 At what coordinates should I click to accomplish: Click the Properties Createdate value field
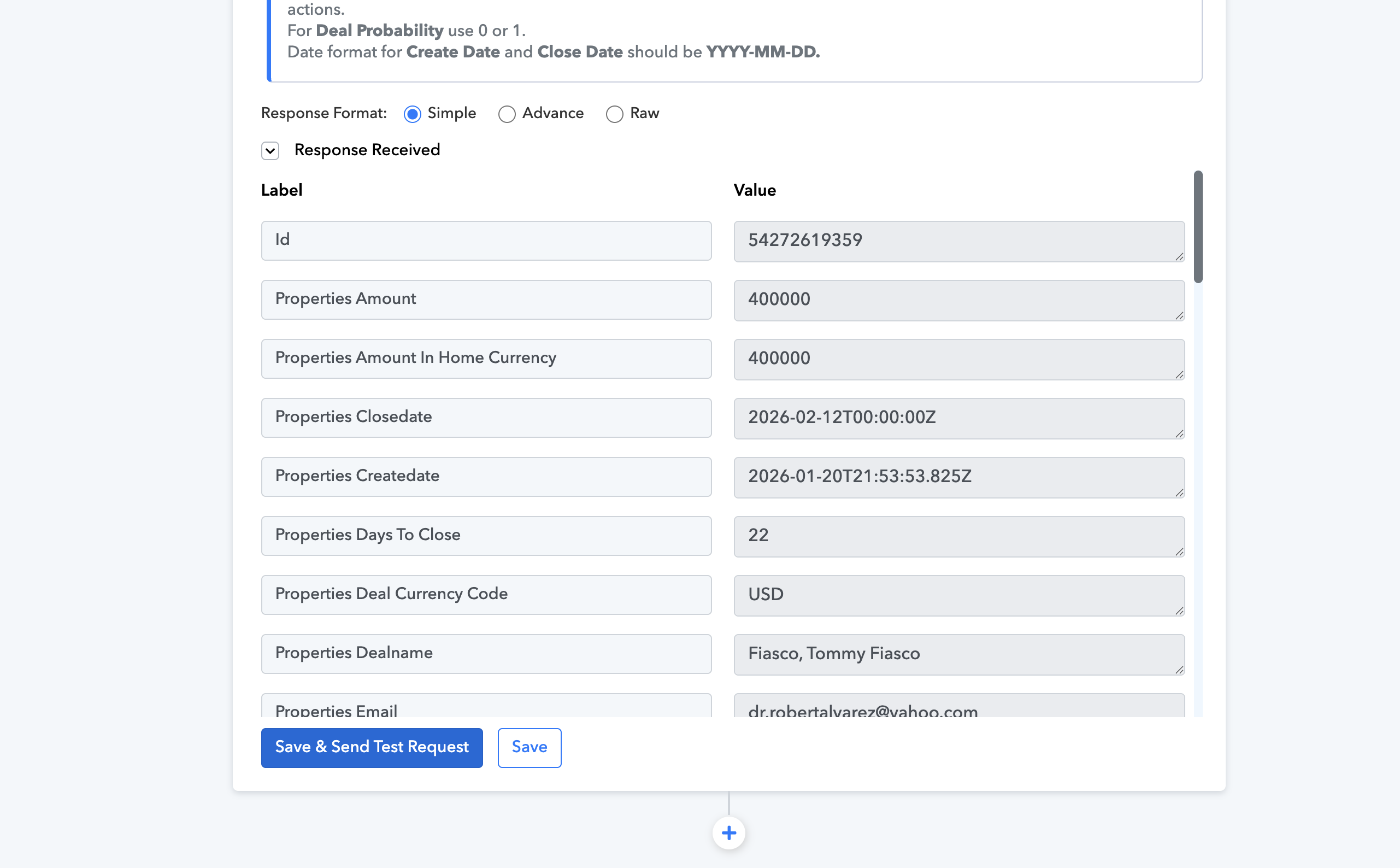pyautogui.click(x=957, y=477)
